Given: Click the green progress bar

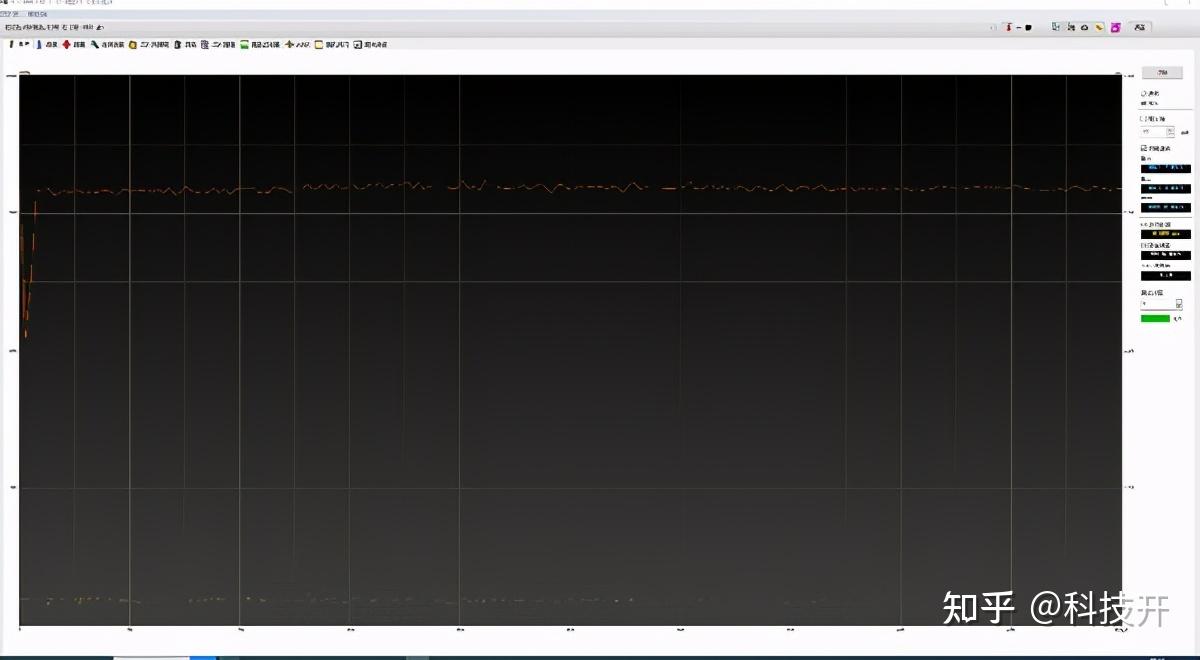Looking at the screenshot, I should [x=1155, y=318].
